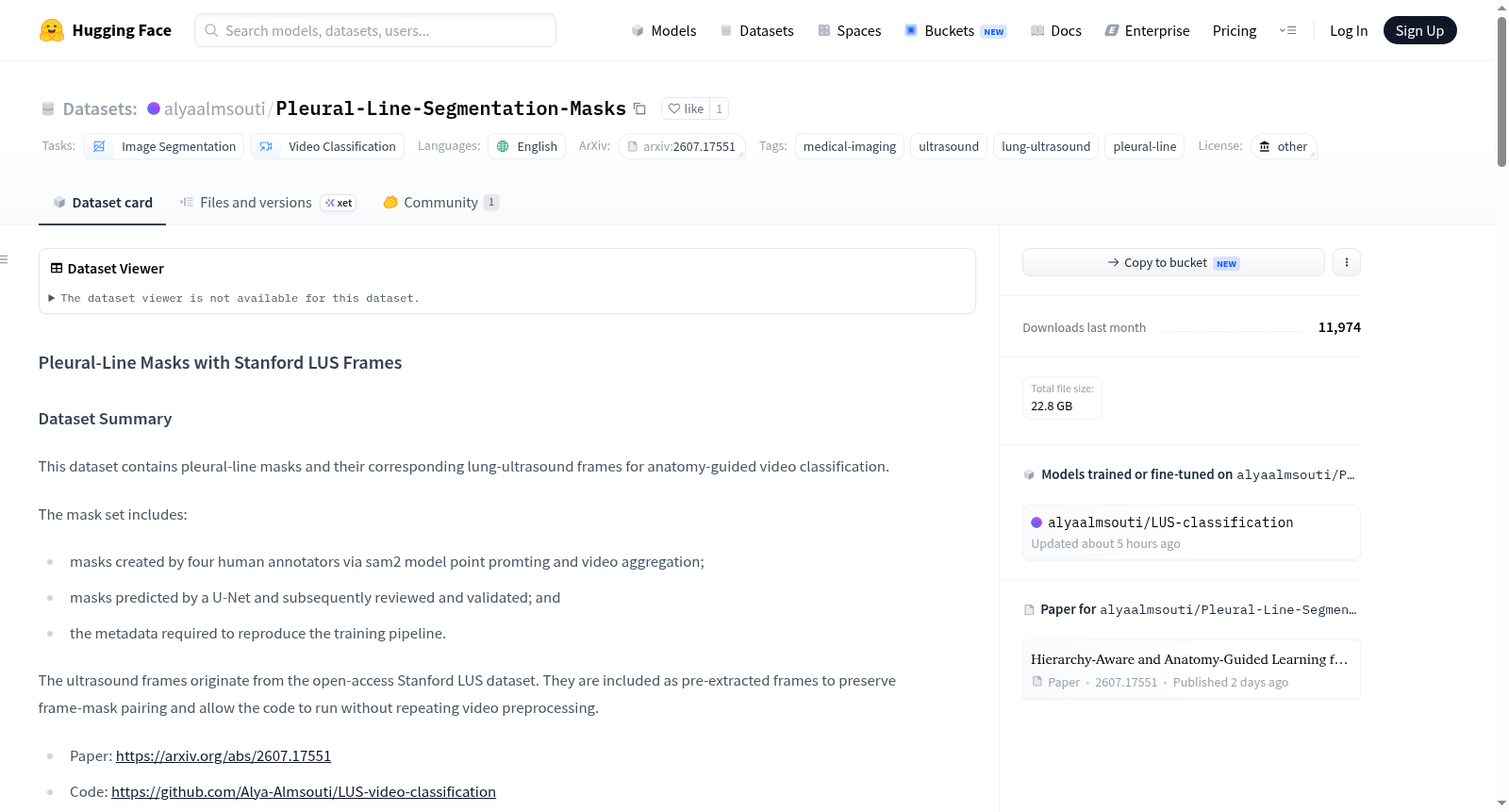The image size is (1509, 812).
Task: Open Docs in the top navigation
Action: point(1056,30)
